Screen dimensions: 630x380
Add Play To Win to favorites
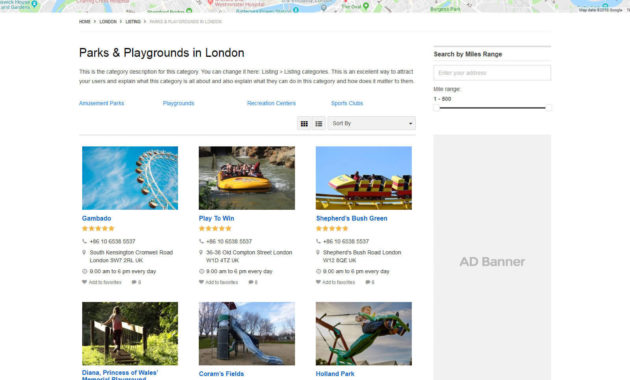(219, 282)
